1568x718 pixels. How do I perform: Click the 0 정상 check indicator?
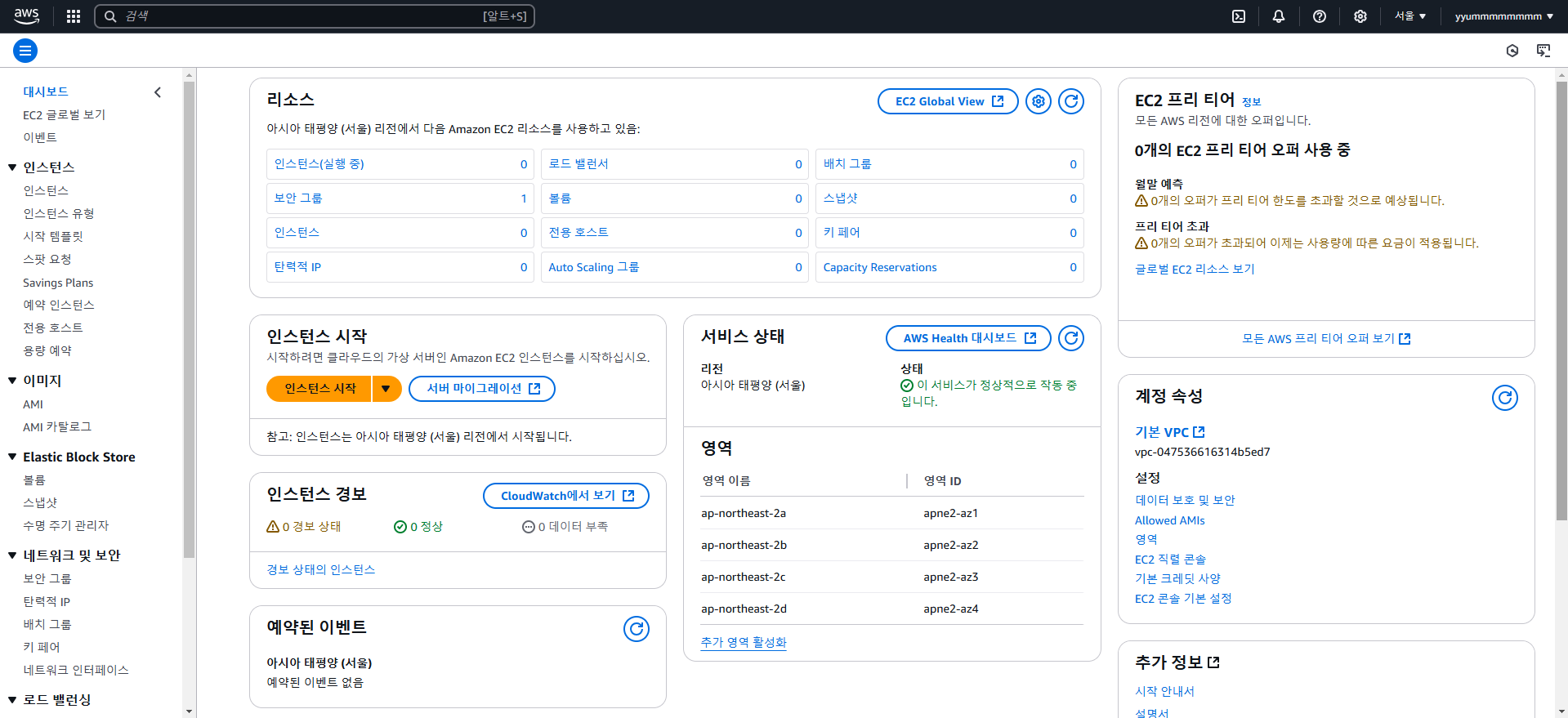click(418, 527)
